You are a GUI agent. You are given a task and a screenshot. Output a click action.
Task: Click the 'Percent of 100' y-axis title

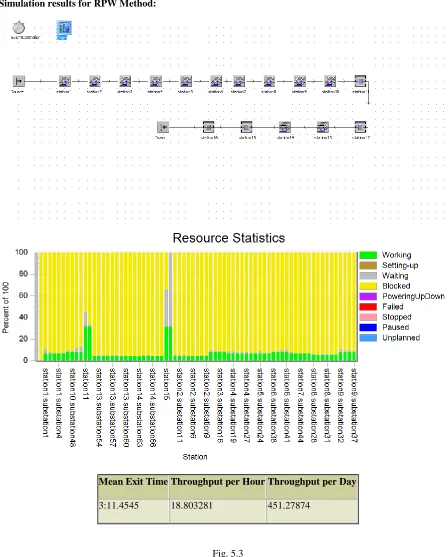pyautogui.click(x=5, y=308)
